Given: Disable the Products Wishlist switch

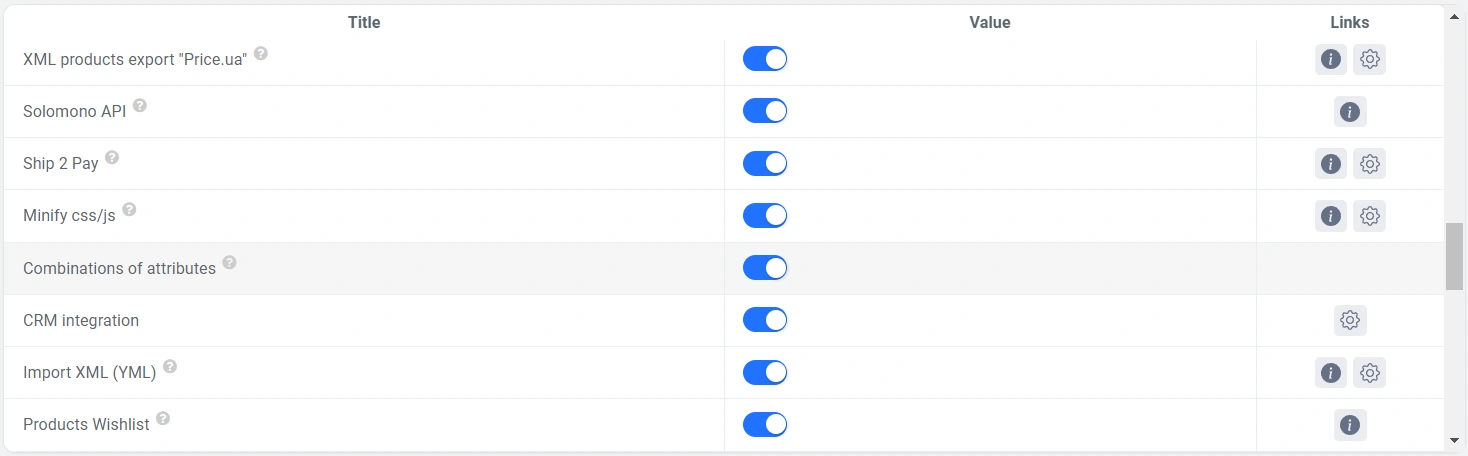Looking at the screenshot, I should point(765,425).
